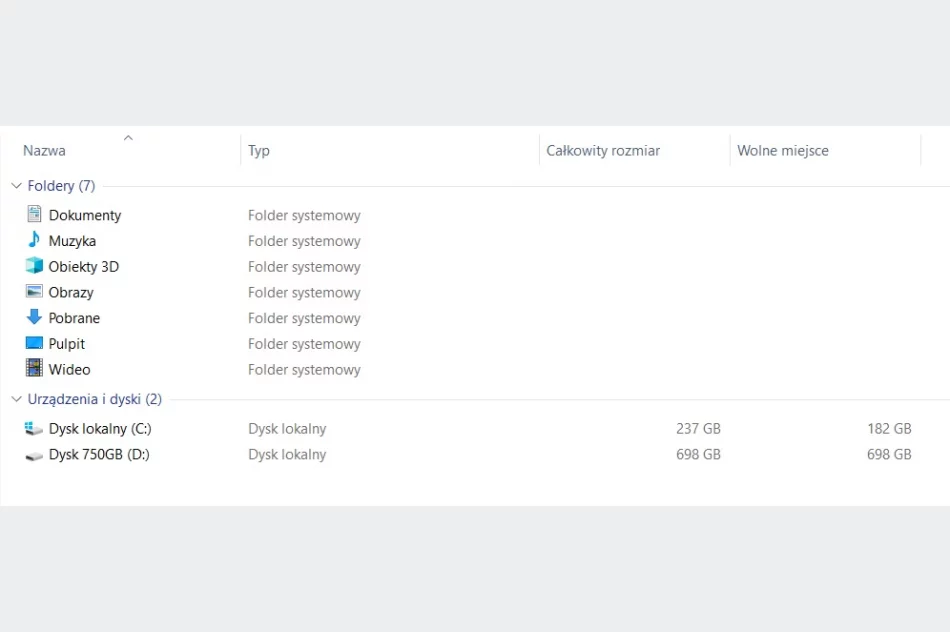950x632 pixels.
Task: Select the Muzyka music note icon
Action: 34,240
